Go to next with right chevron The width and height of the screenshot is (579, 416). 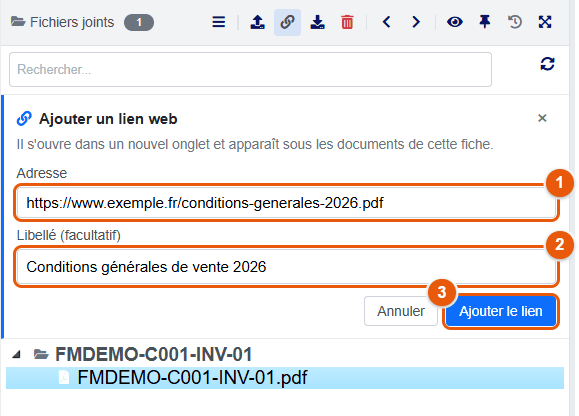tap(416, 22)
